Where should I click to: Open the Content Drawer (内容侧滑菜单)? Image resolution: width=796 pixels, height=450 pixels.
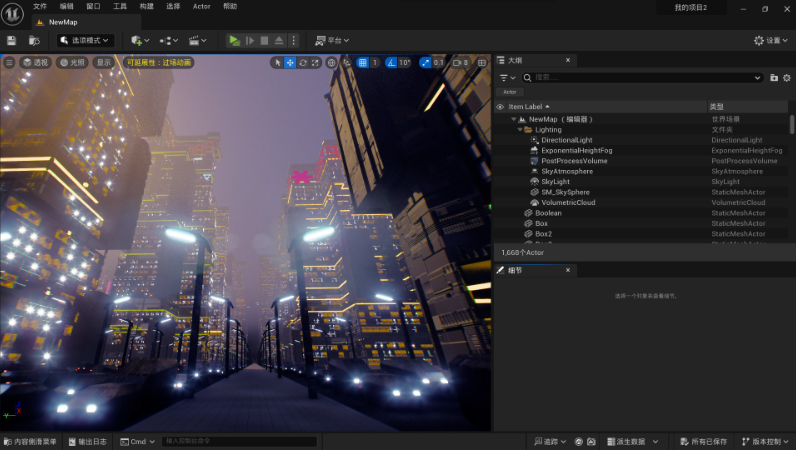click(x=30, y=442)
